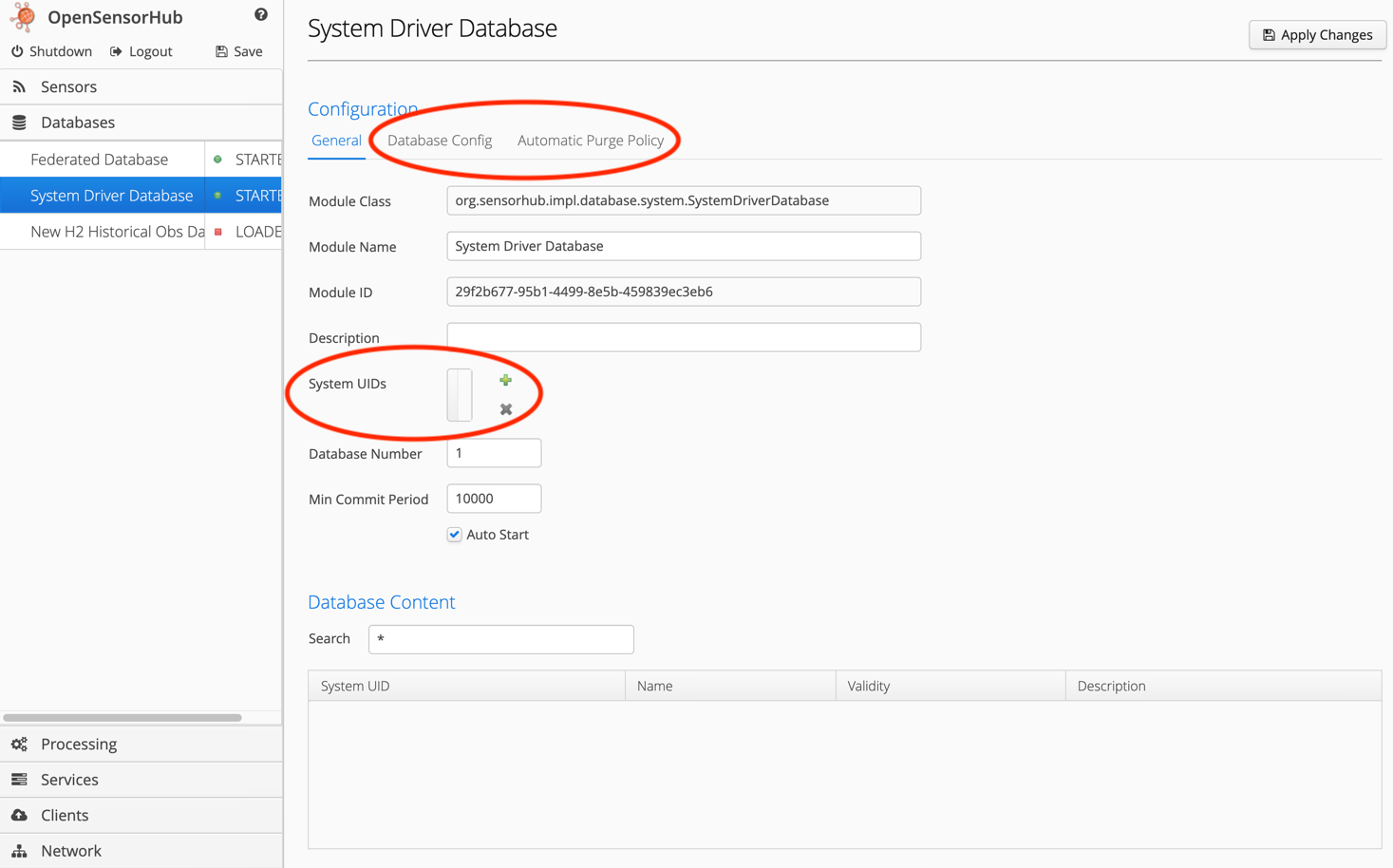
Task: Open the Automatic Purge Policy tab
Action: tap(591, 140)
